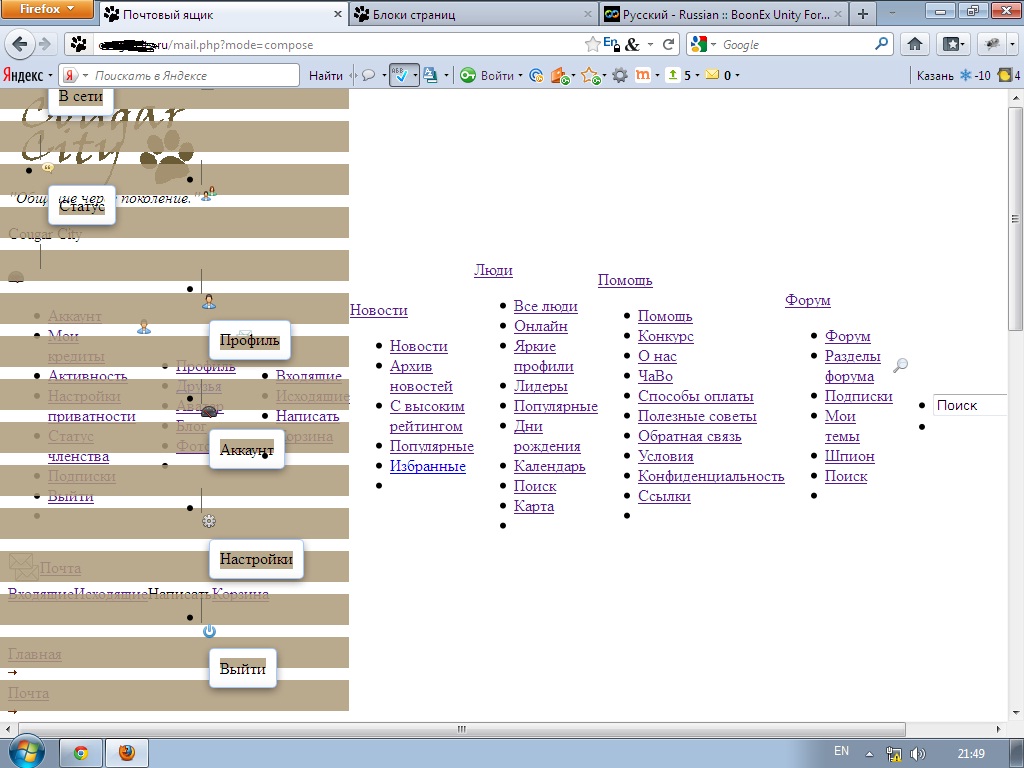Viewport: 1024px width, 768px height.
Task: Click the Способы оплаты link
Action: click(x=695, y=396)
